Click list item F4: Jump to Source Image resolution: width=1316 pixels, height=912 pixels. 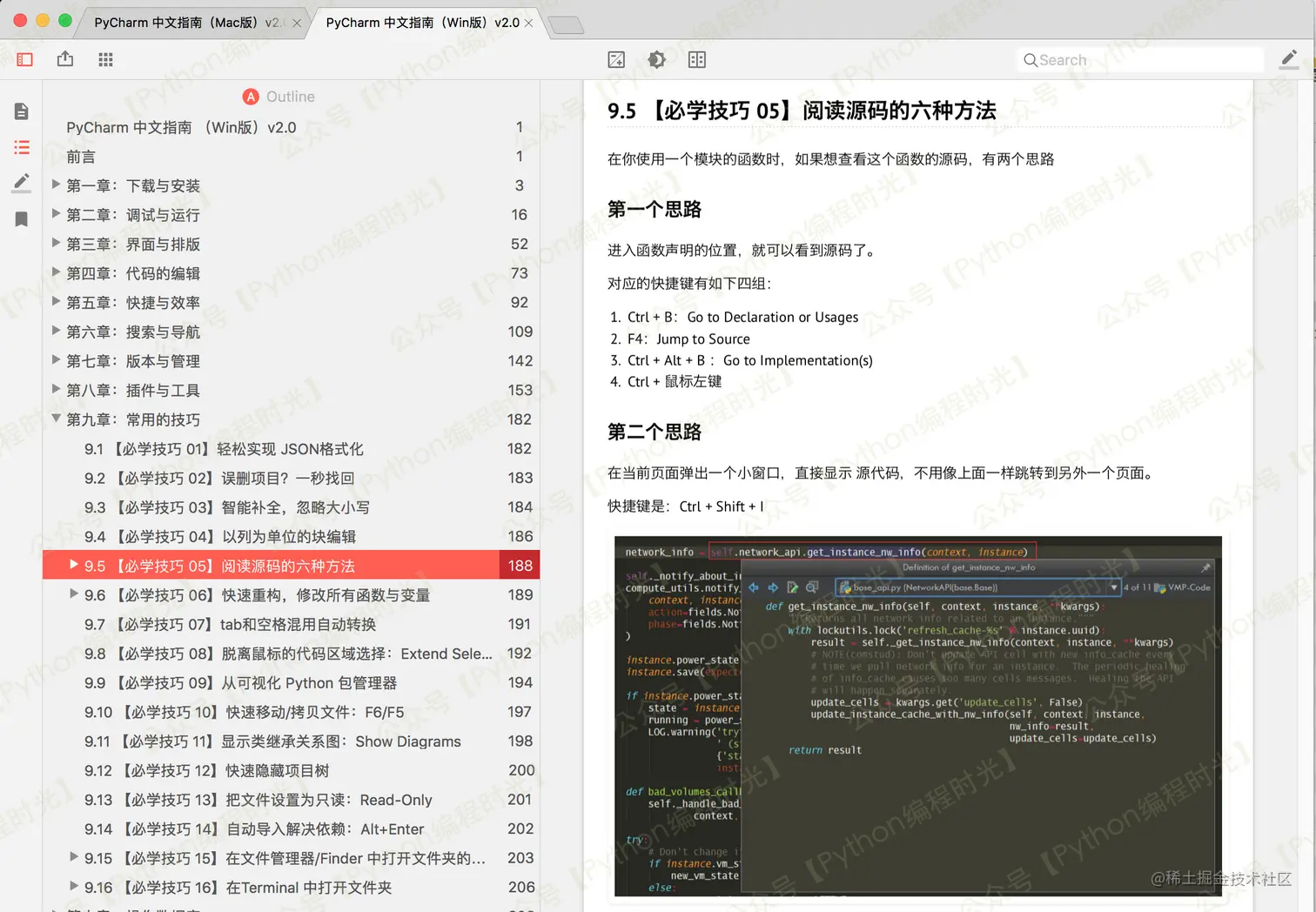click(x=688, y=339)
